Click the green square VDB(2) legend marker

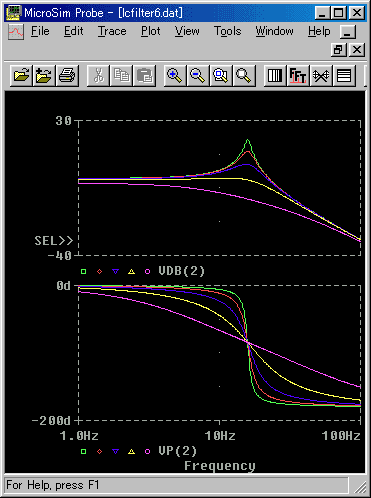pyautogui.click(x=83, y=272)
